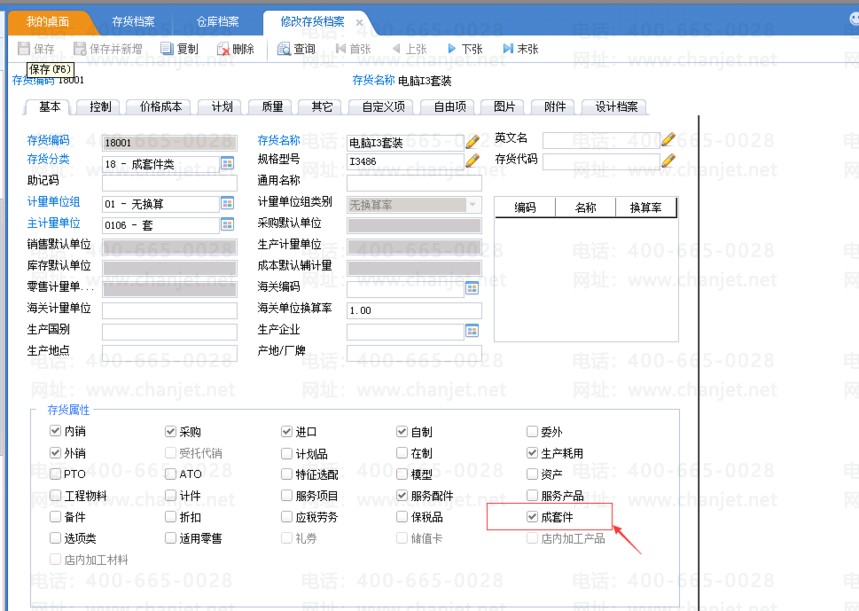
Task: Check the 委外 checkbox
Action: tap(532, 432)
